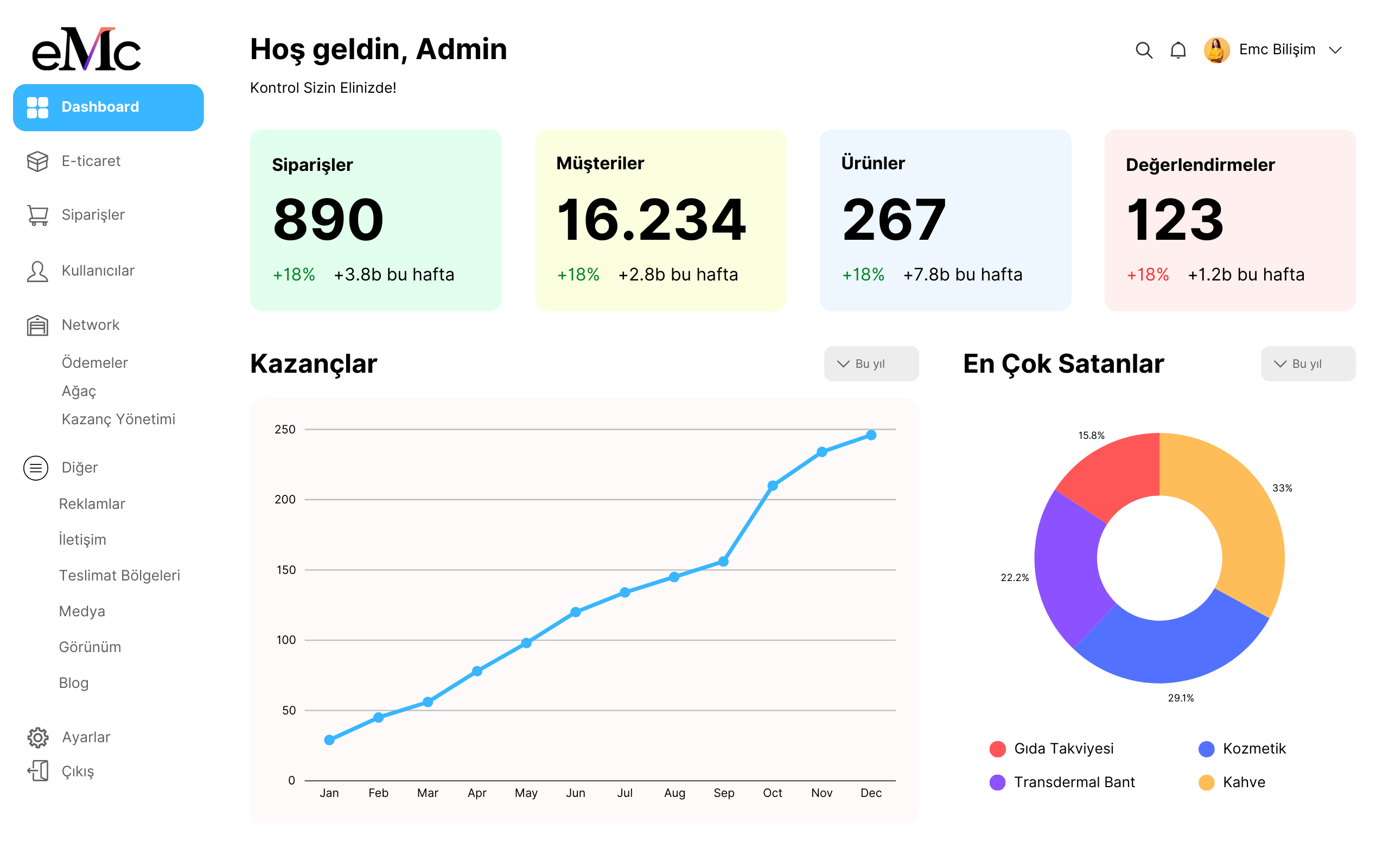
Task: Click the Kullanıcılar person icon
Action: [x=37, y=271]
